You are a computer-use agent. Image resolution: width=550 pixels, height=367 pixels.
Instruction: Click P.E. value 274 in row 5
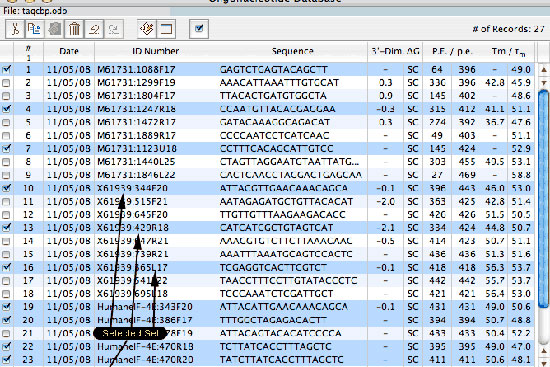[437, 122]
